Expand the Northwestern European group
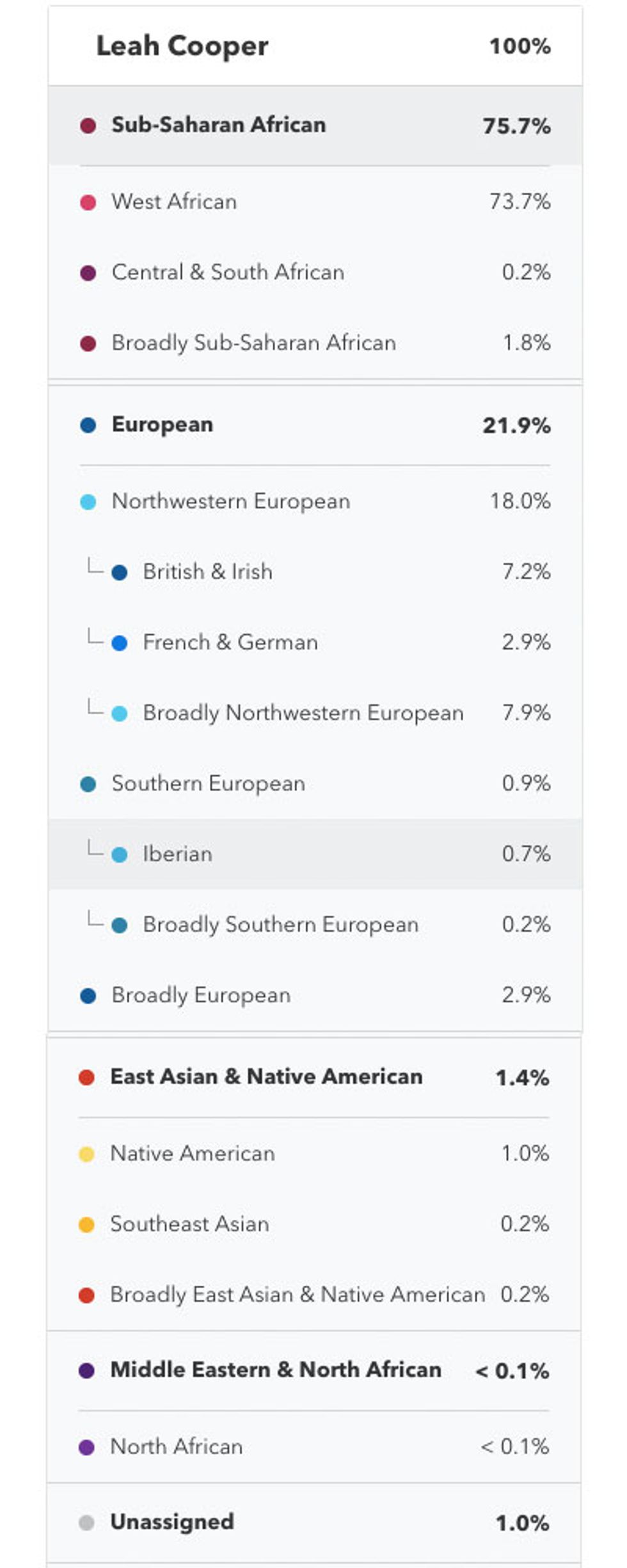 (315, 501)
